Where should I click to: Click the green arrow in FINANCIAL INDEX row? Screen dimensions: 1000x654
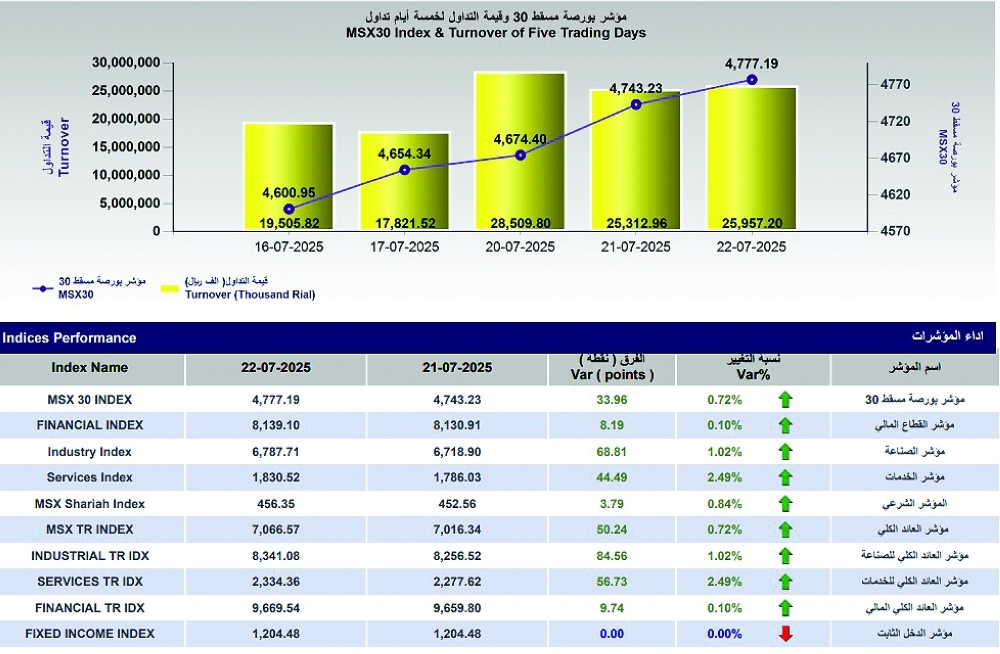(x=785, y=426)
